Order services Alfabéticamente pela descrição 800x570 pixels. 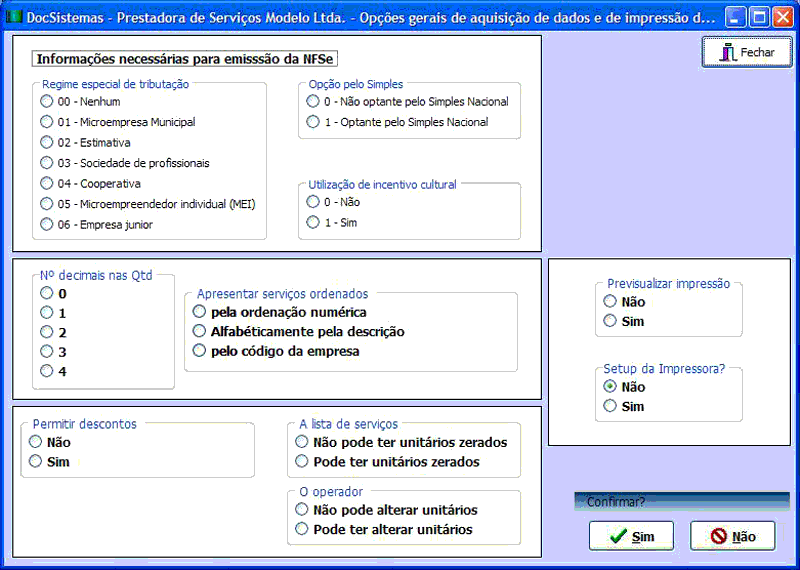[200, 331]
